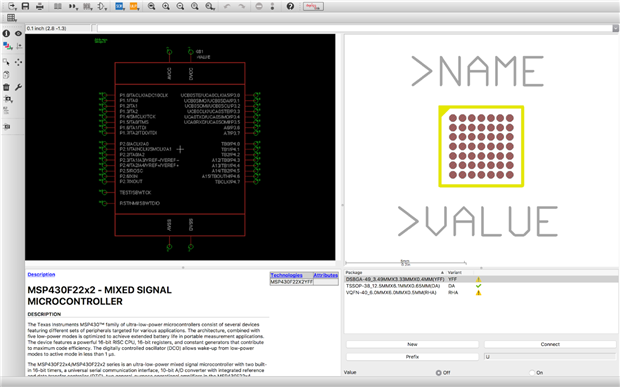The height and width of the screenshot is (387, 620).
Task: Open Help via the question mark icon
Action: point(290,6)
